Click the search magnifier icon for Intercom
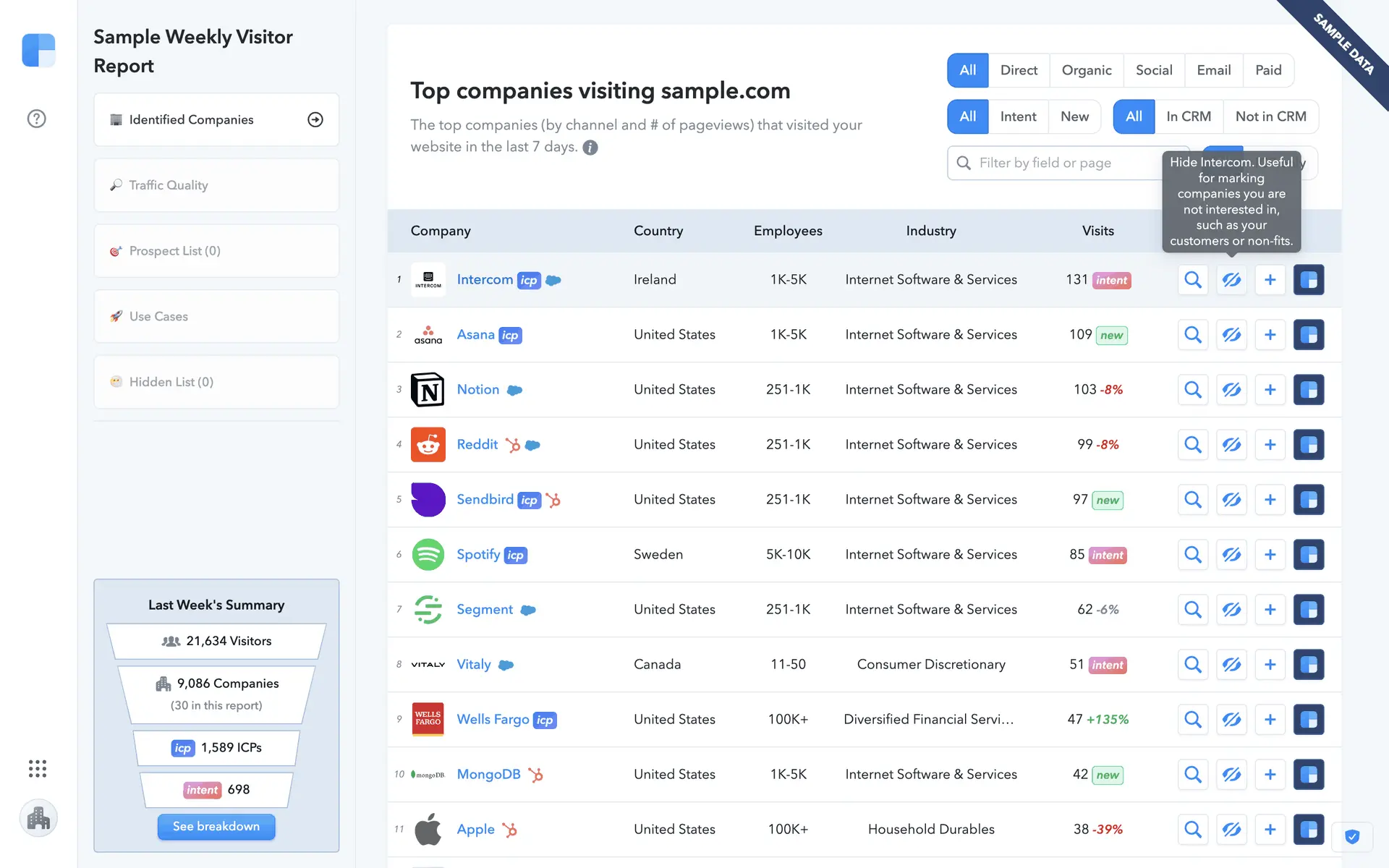The width and height of the screenshot is (1389, 868). tap(1193, 280)
